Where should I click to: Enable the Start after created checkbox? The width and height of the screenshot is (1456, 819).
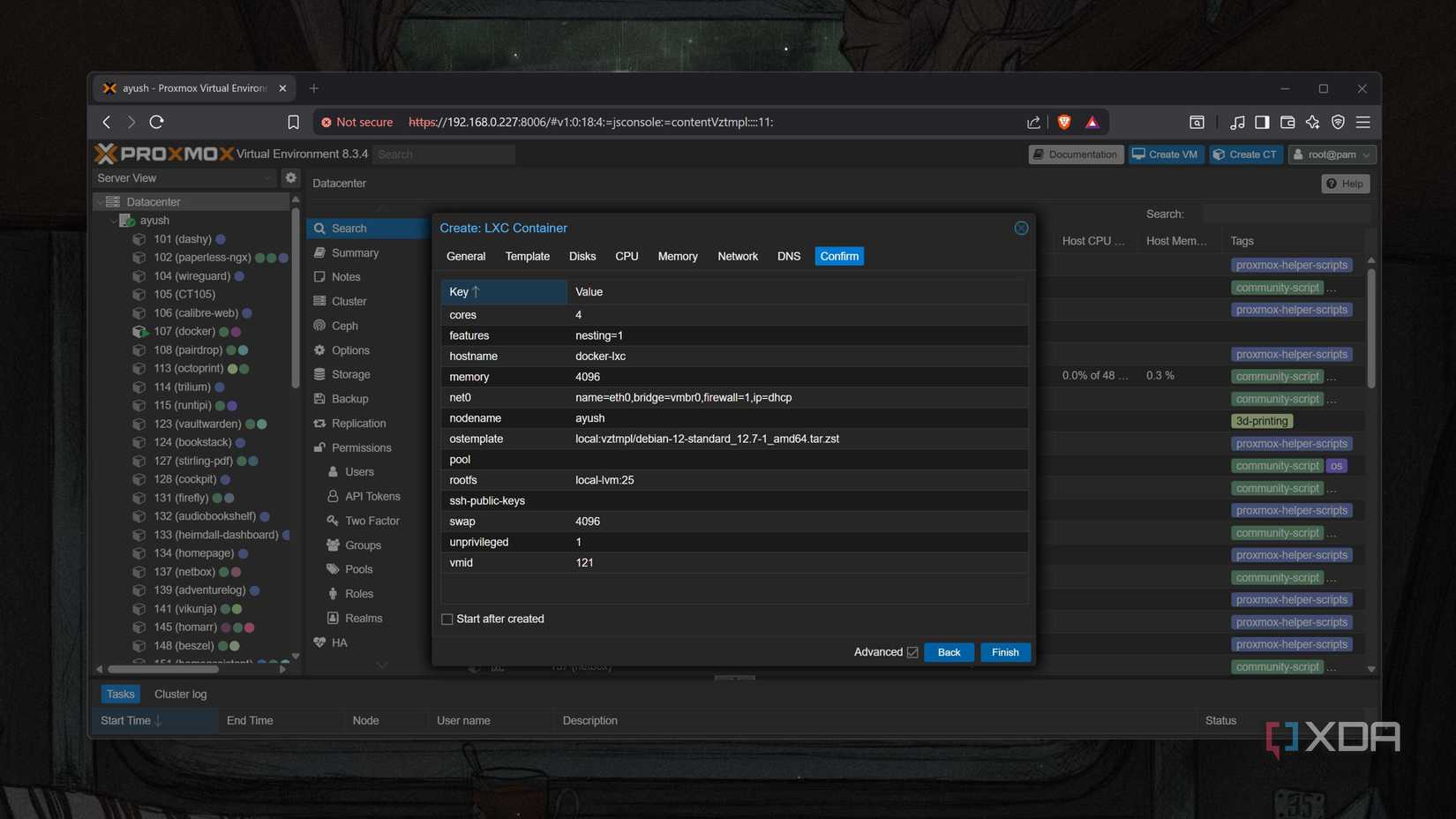point(447,619)
